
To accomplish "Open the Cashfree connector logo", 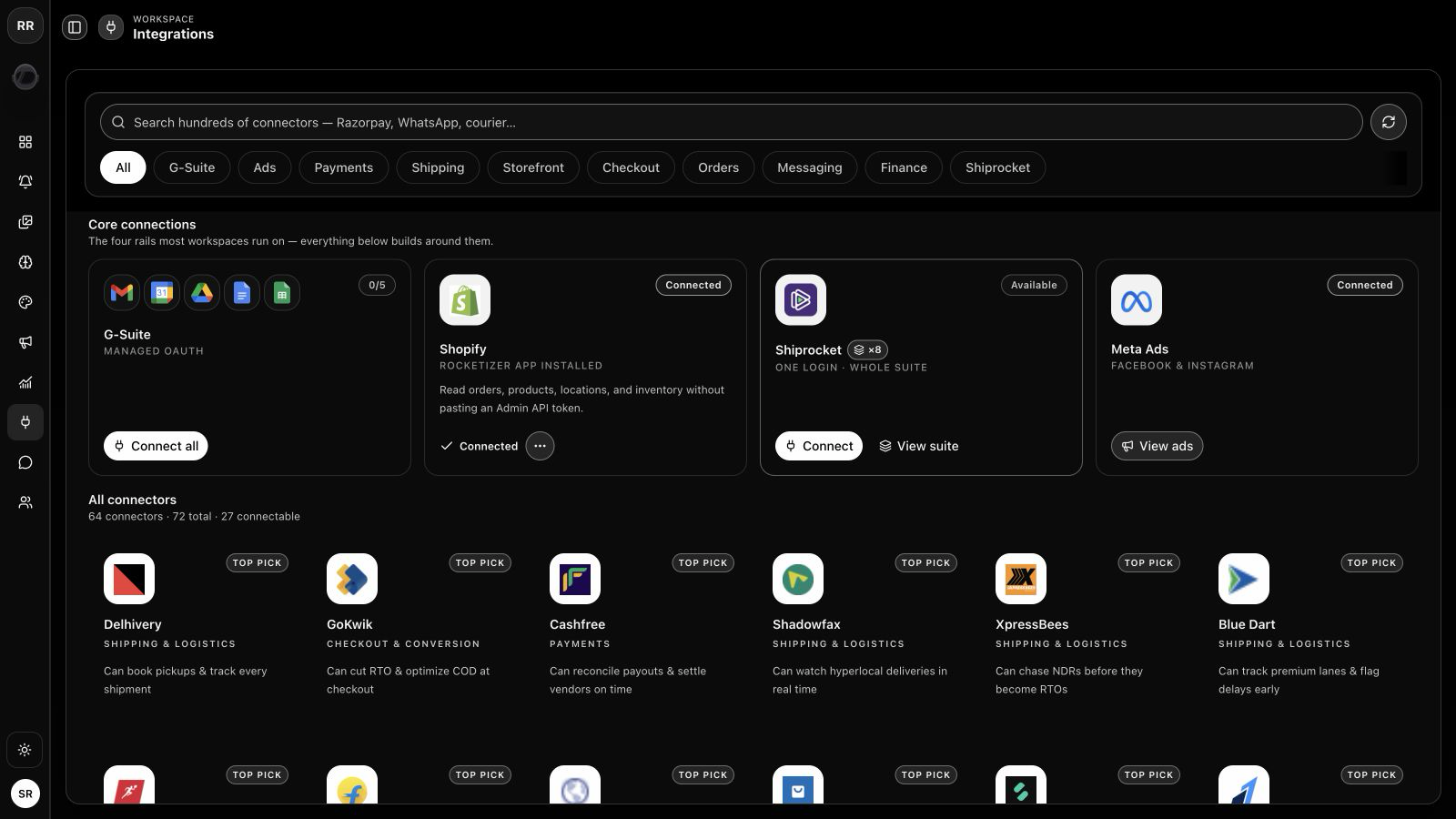I will (575, 579).
